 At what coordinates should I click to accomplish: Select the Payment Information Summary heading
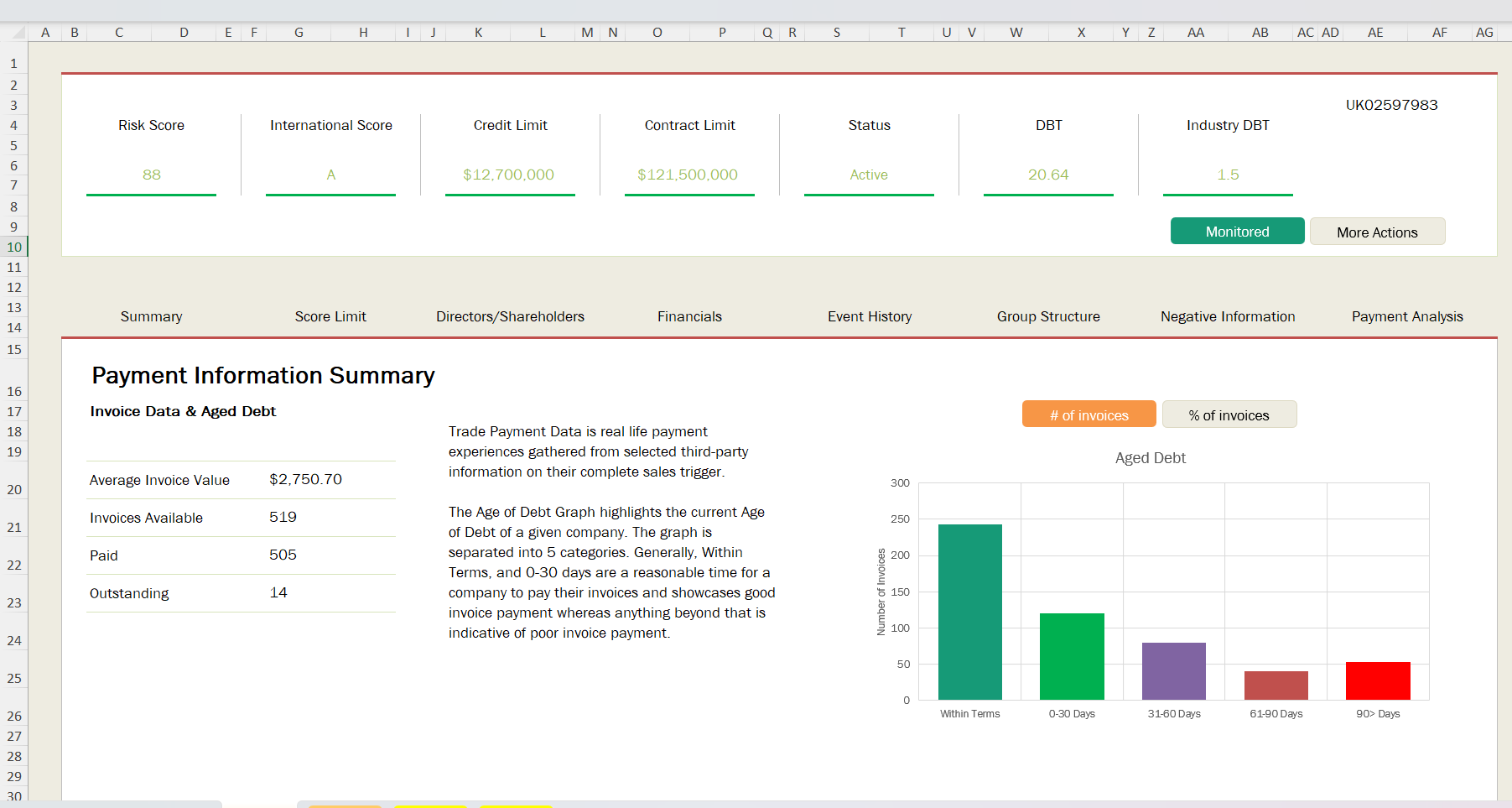click(x=263, y=375)
